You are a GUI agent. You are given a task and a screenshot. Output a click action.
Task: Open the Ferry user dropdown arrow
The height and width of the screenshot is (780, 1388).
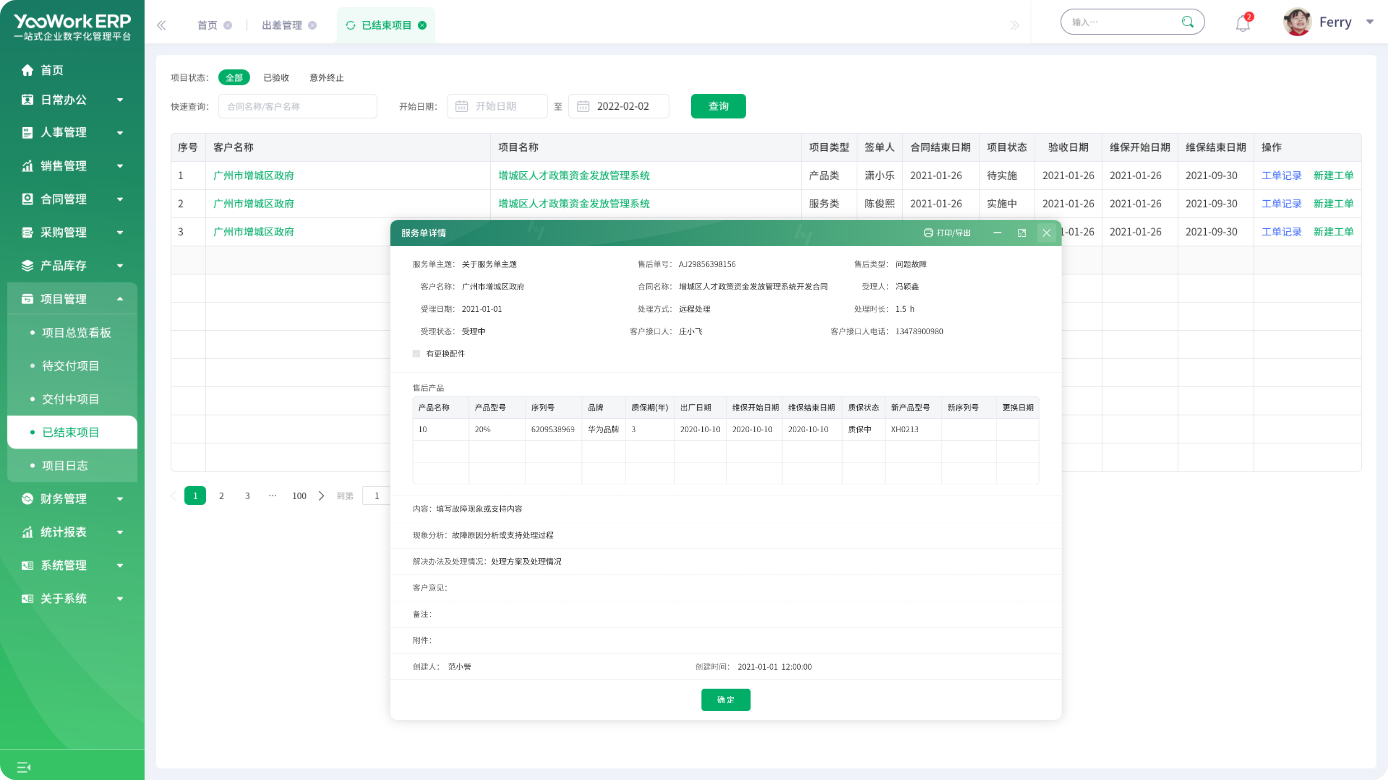1369,22
